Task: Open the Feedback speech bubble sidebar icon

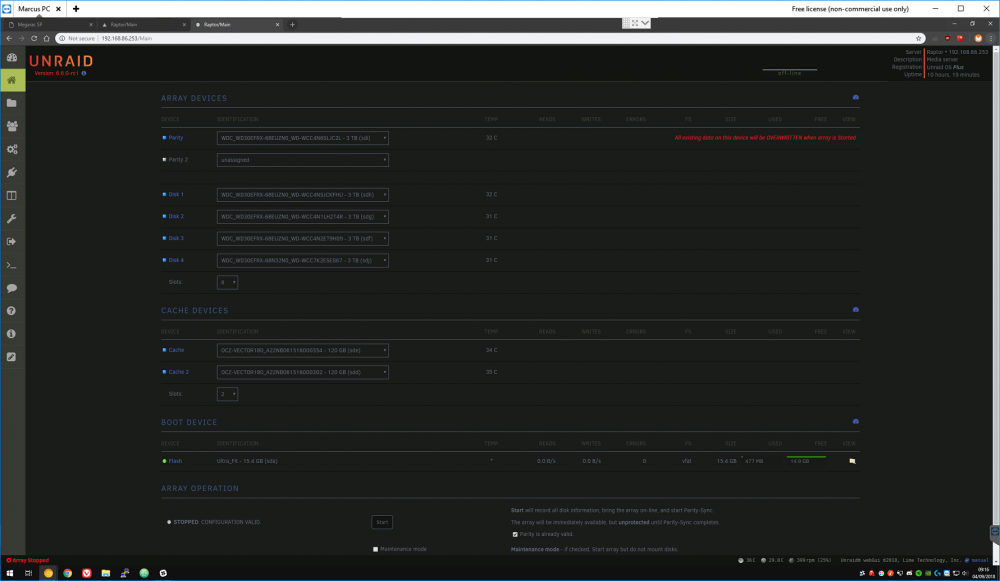Action: (11, 288)
